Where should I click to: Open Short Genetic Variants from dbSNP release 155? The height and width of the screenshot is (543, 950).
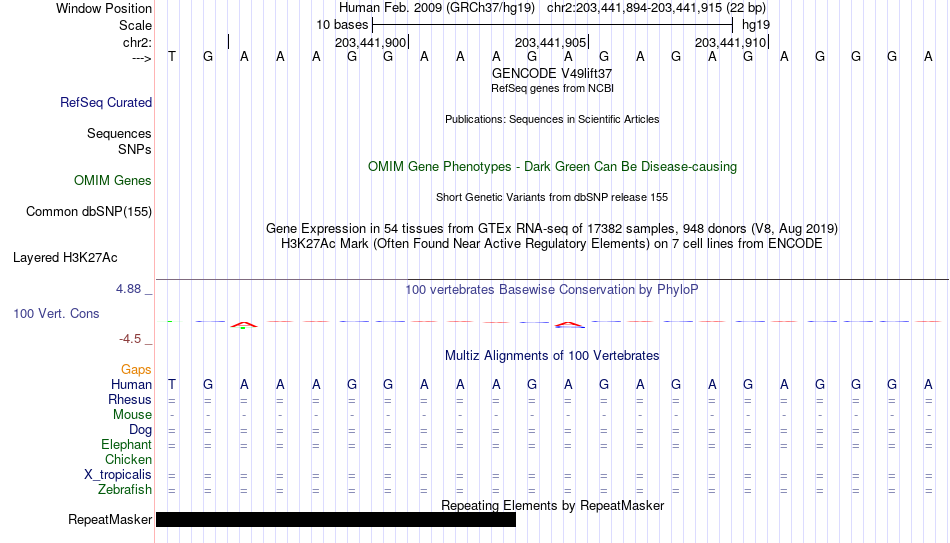(552, 198)
